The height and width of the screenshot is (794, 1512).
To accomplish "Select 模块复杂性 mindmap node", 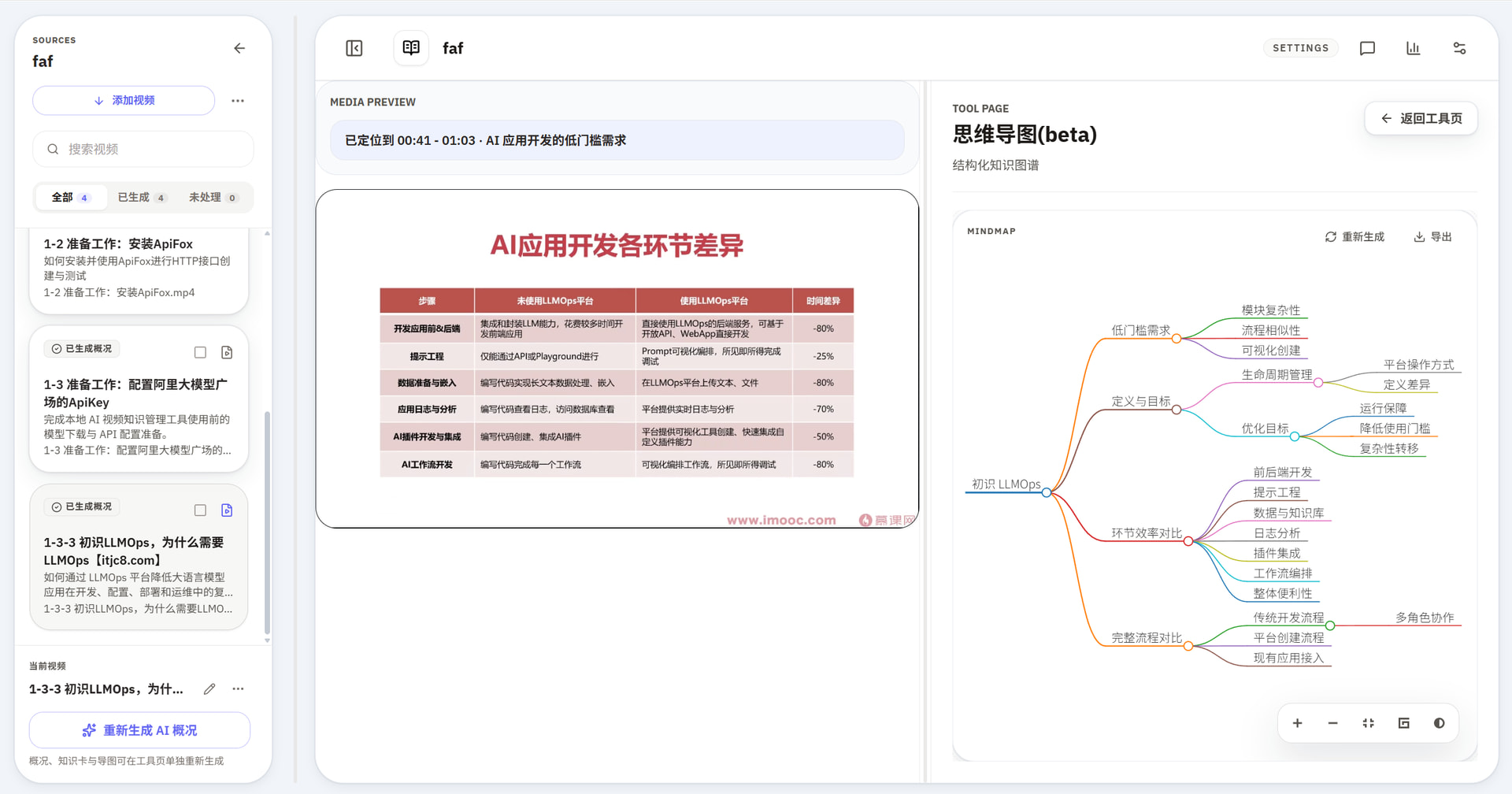I will pos(1271,310).
